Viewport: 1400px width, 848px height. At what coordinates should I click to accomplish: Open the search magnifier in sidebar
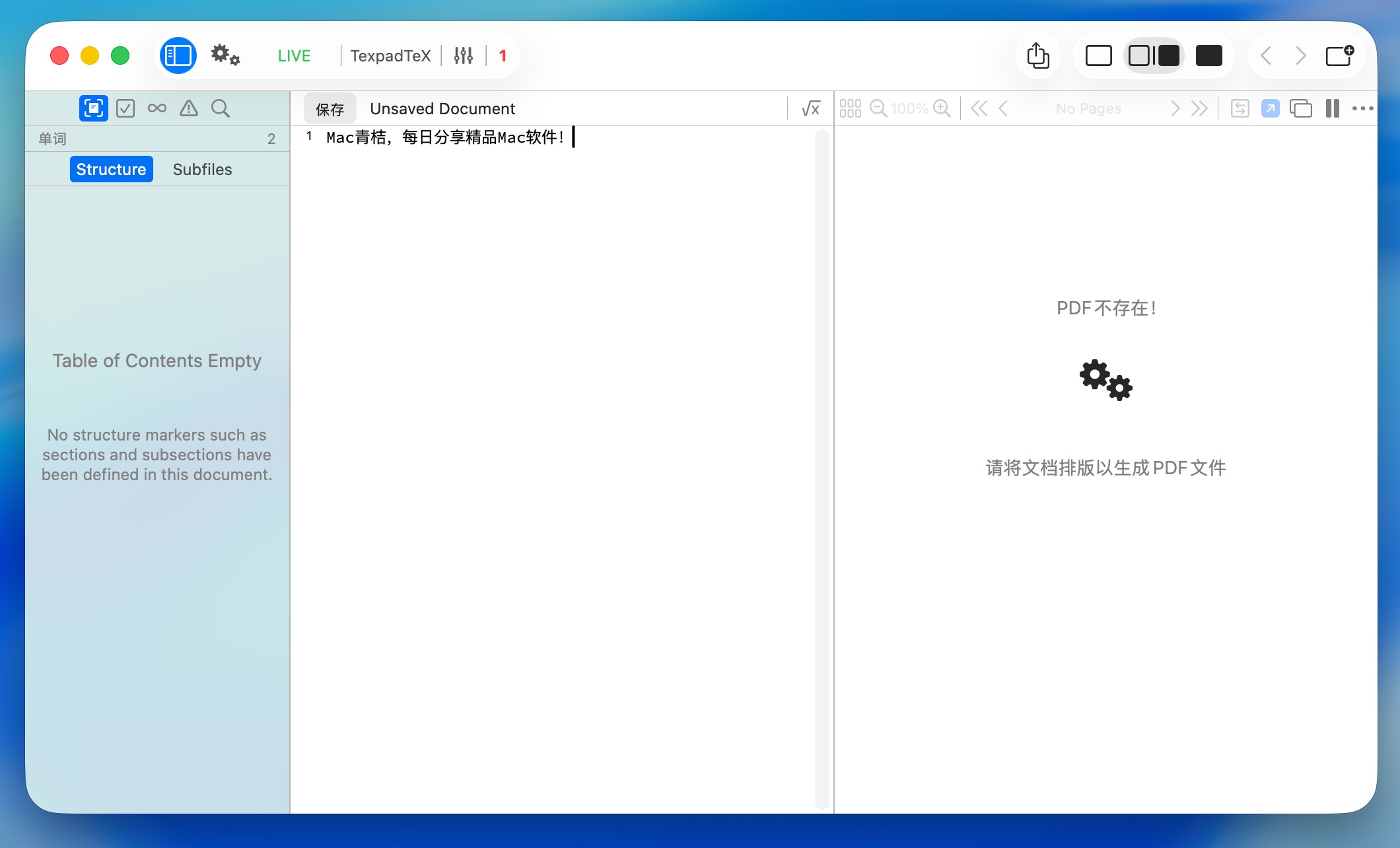coord(221,108)
